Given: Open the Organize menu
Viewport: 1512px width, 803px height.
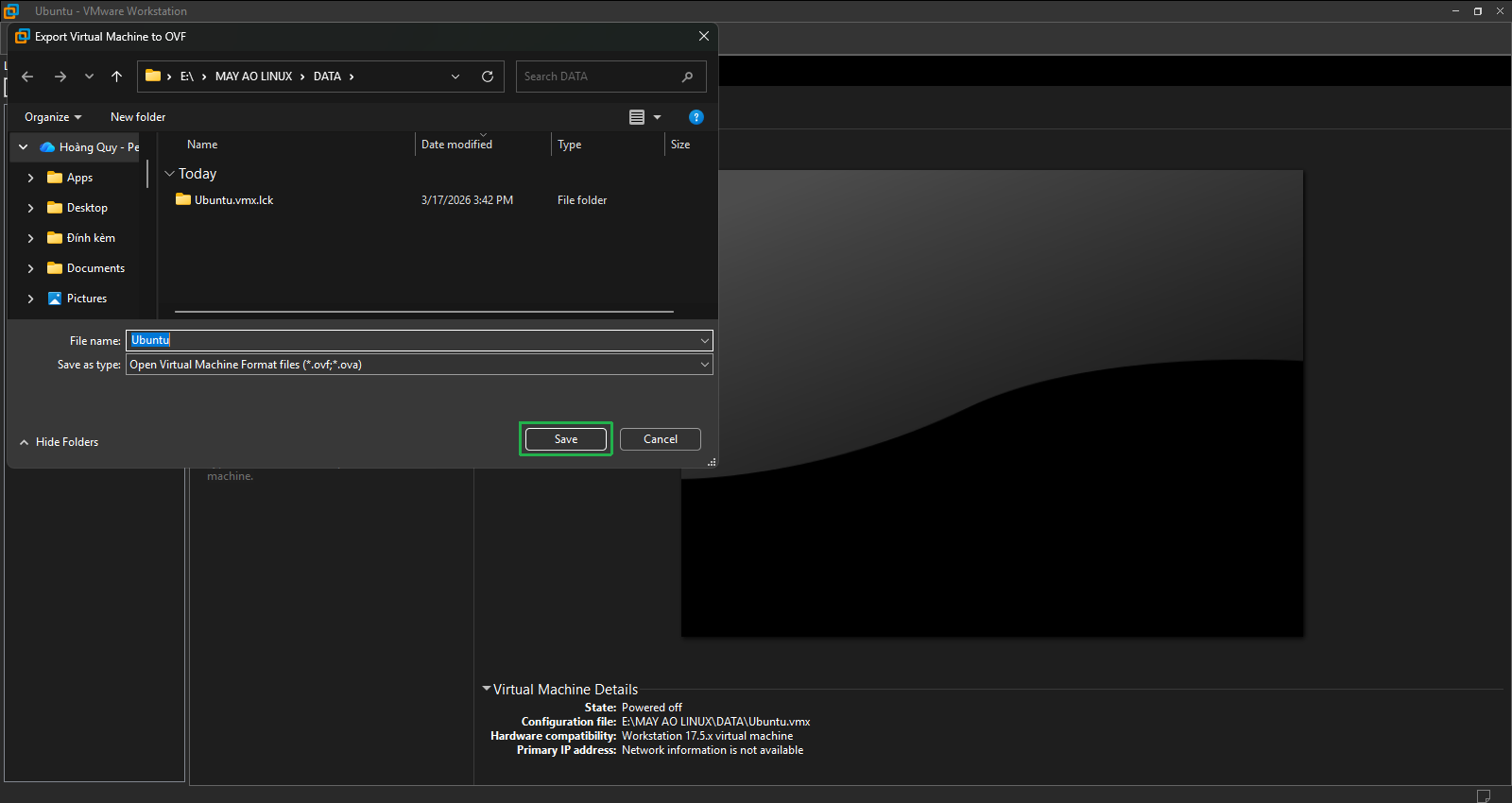Looking at the screenshot, I should (53, 117).
